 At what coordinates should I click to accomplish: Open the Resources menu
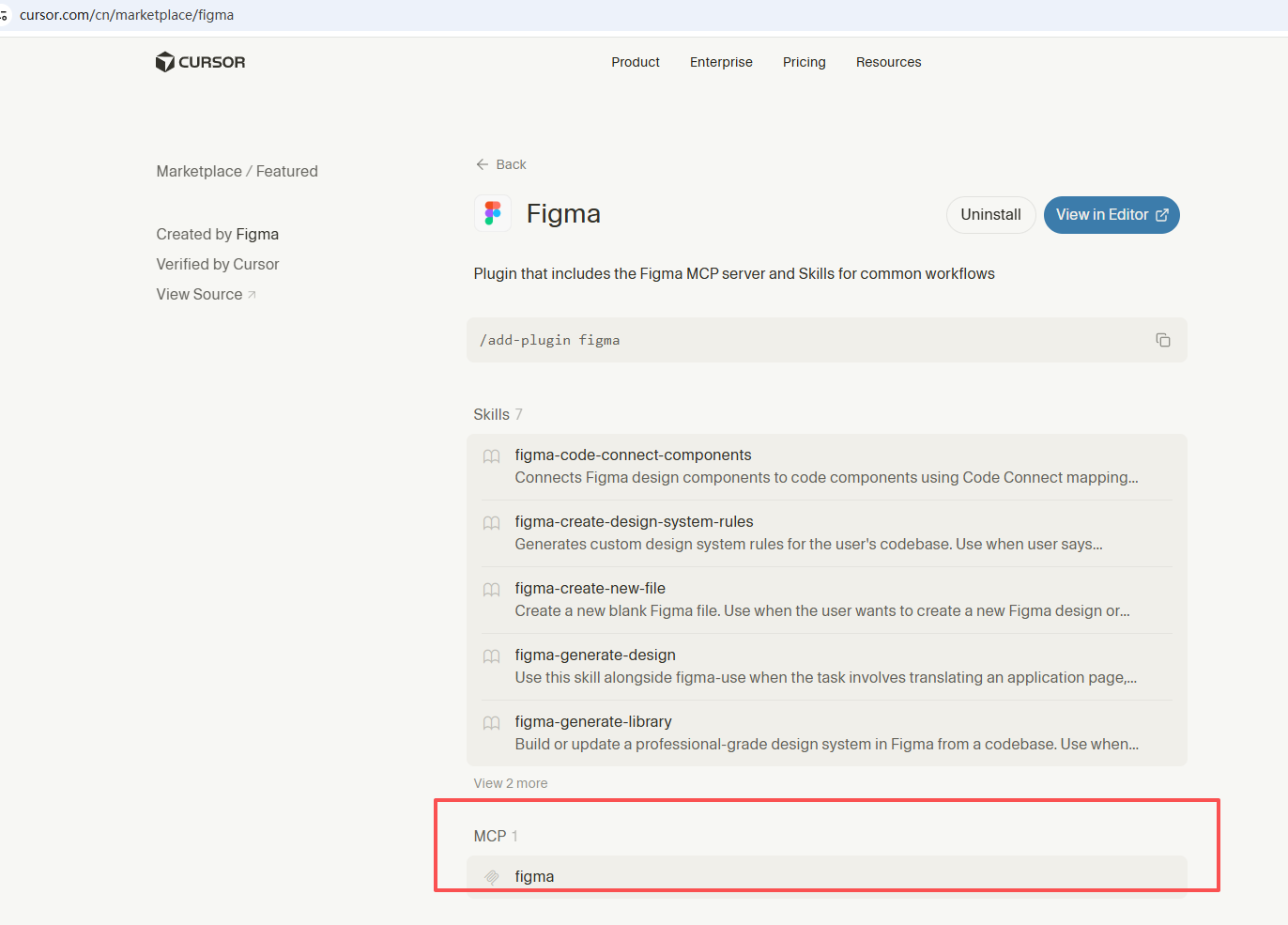point(889,62)
